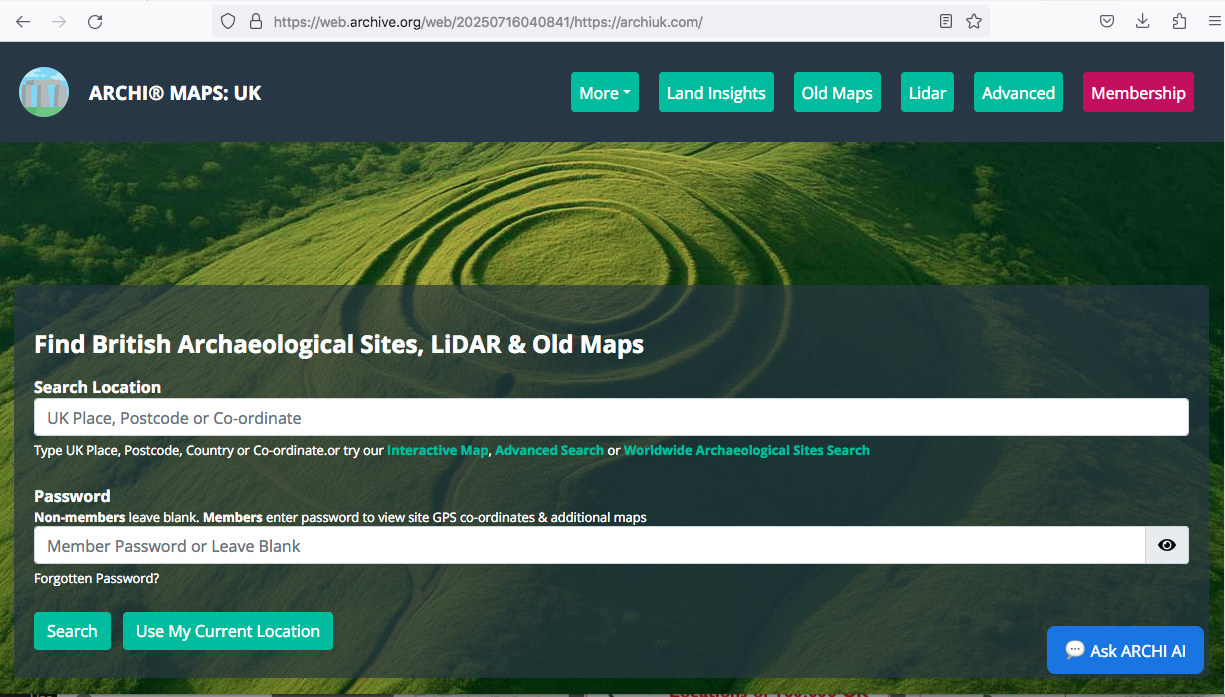
Task: Toggle reader view icon in address bar
Action: click(x=946, y=21)
